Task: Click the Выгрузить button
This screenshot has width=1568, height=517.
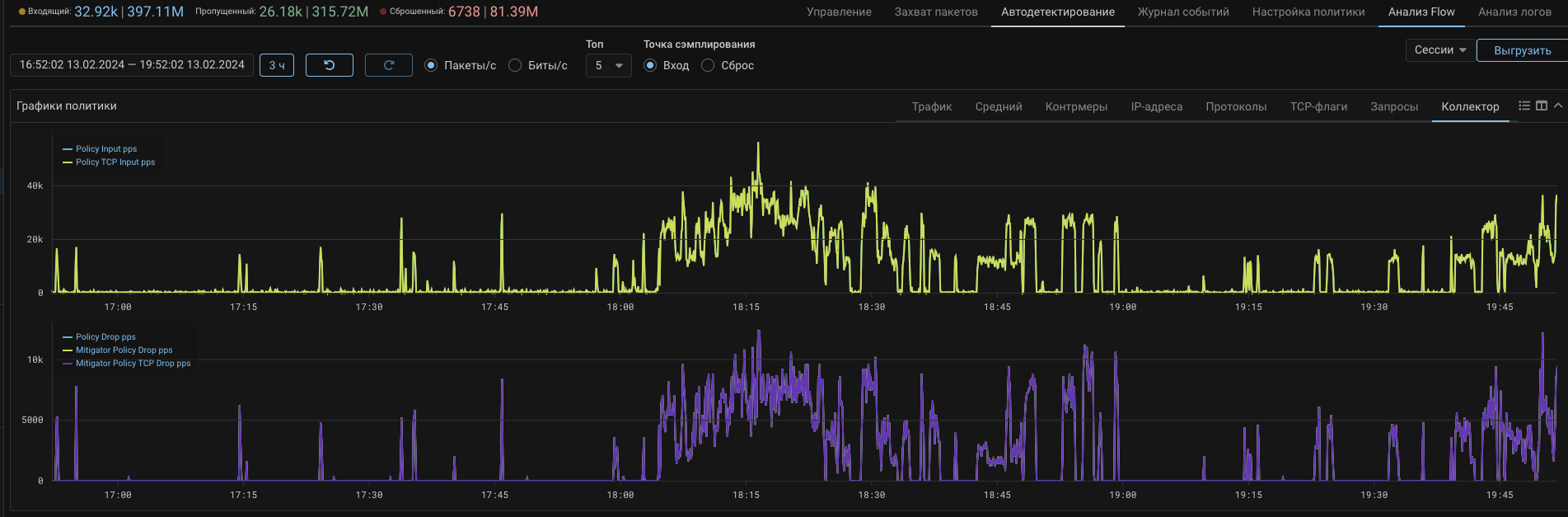Action: [x=1521, y=50]
